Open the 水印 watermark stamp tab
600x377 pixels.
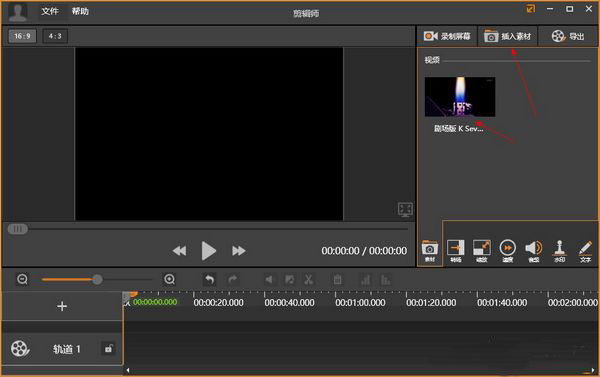(559, 251)
